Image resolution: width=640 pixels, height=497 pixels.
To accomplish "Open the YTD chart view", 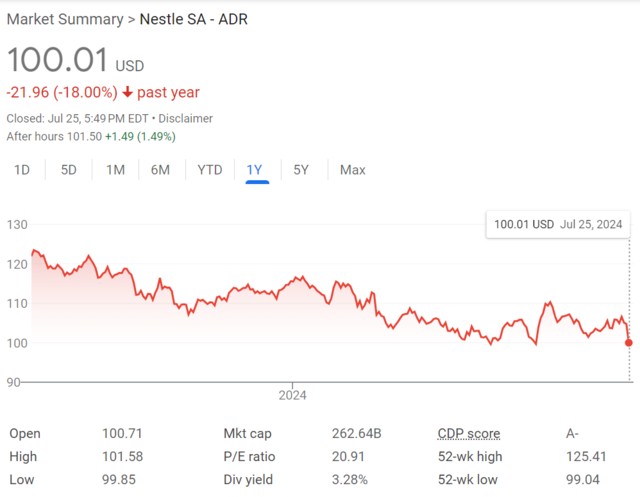I will 209,170.
